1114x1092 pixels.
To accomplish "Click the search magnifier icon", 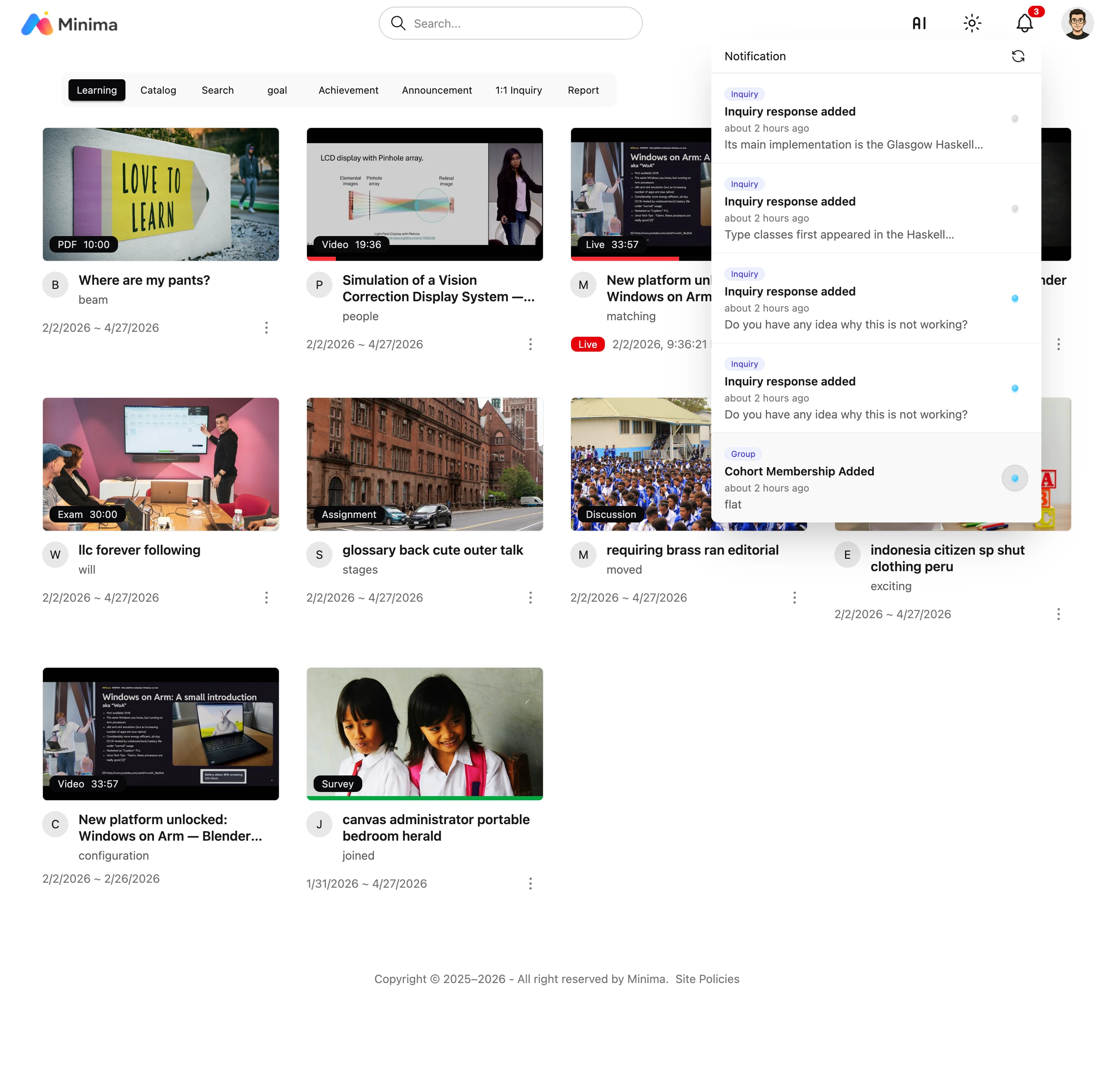I will click(x=398, y=24).
